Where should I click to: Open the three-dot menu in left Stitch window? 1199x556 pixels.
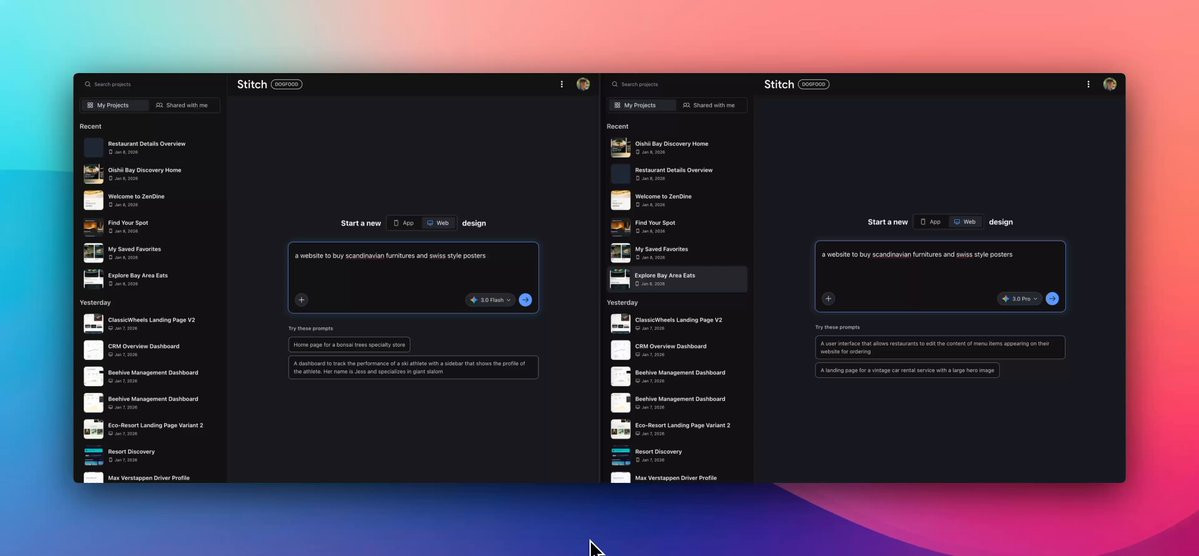coord(562,84)
